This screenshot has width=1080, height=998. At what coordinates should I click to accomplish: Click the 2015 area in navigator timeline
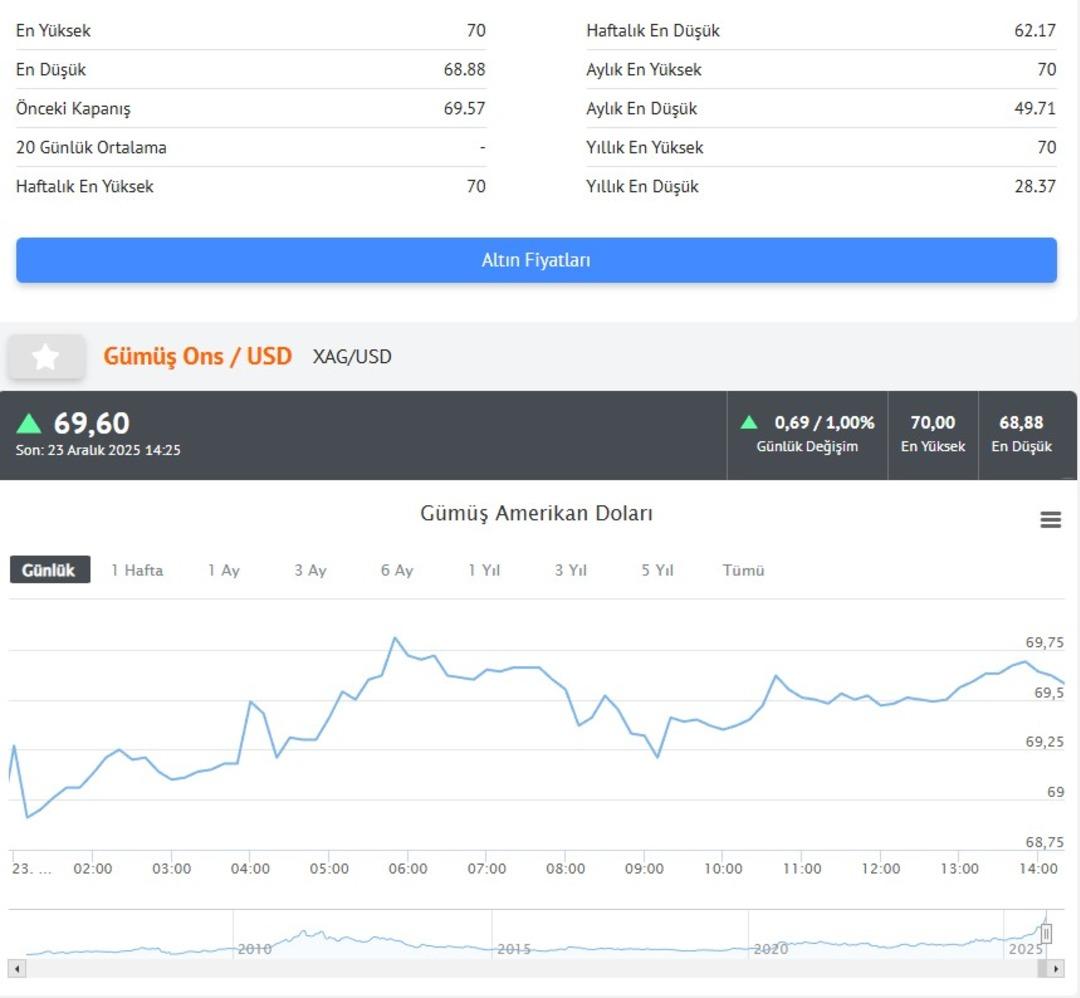[x=514, y=945]
